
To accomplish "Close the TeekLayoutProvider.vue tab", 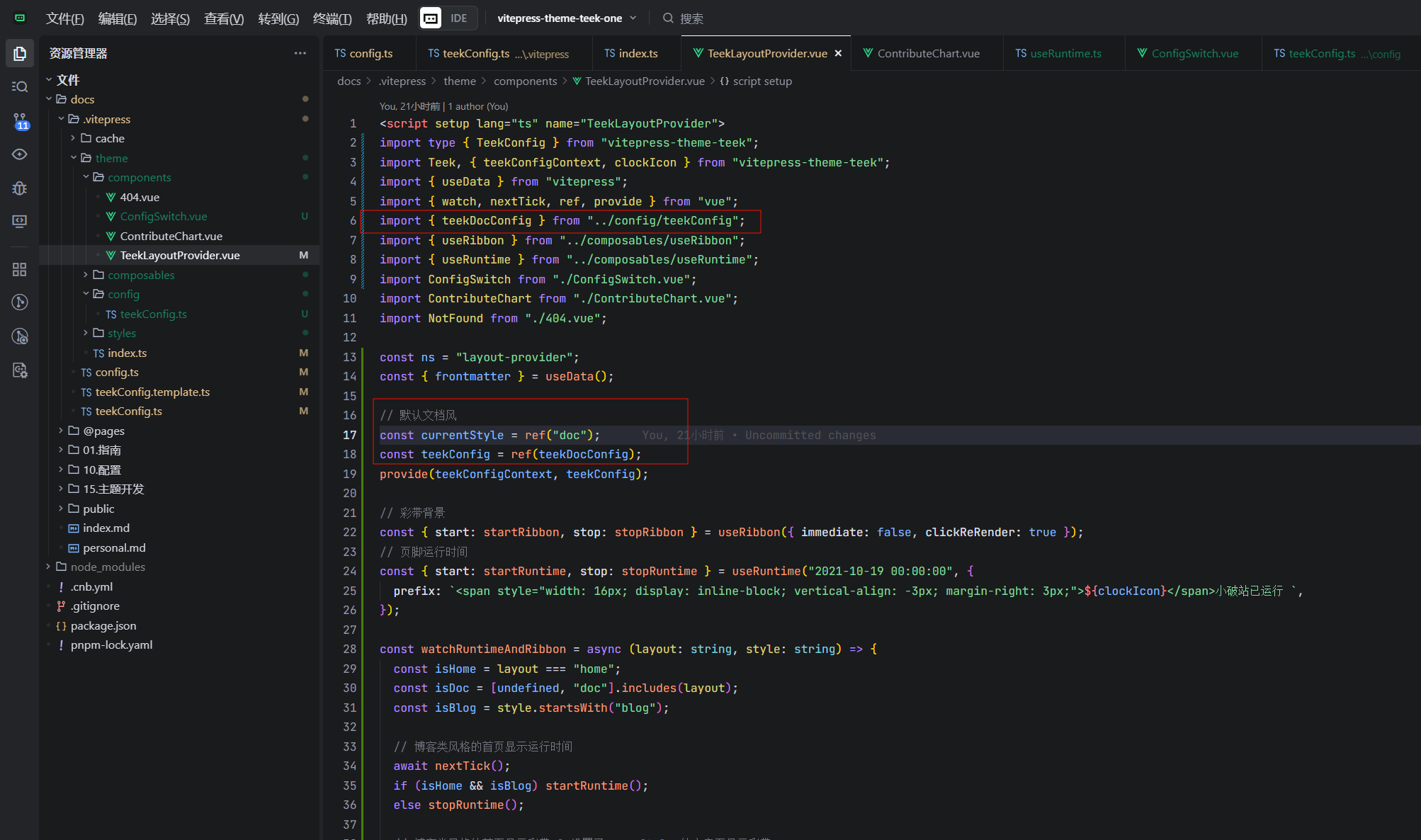I will point(839,53).
